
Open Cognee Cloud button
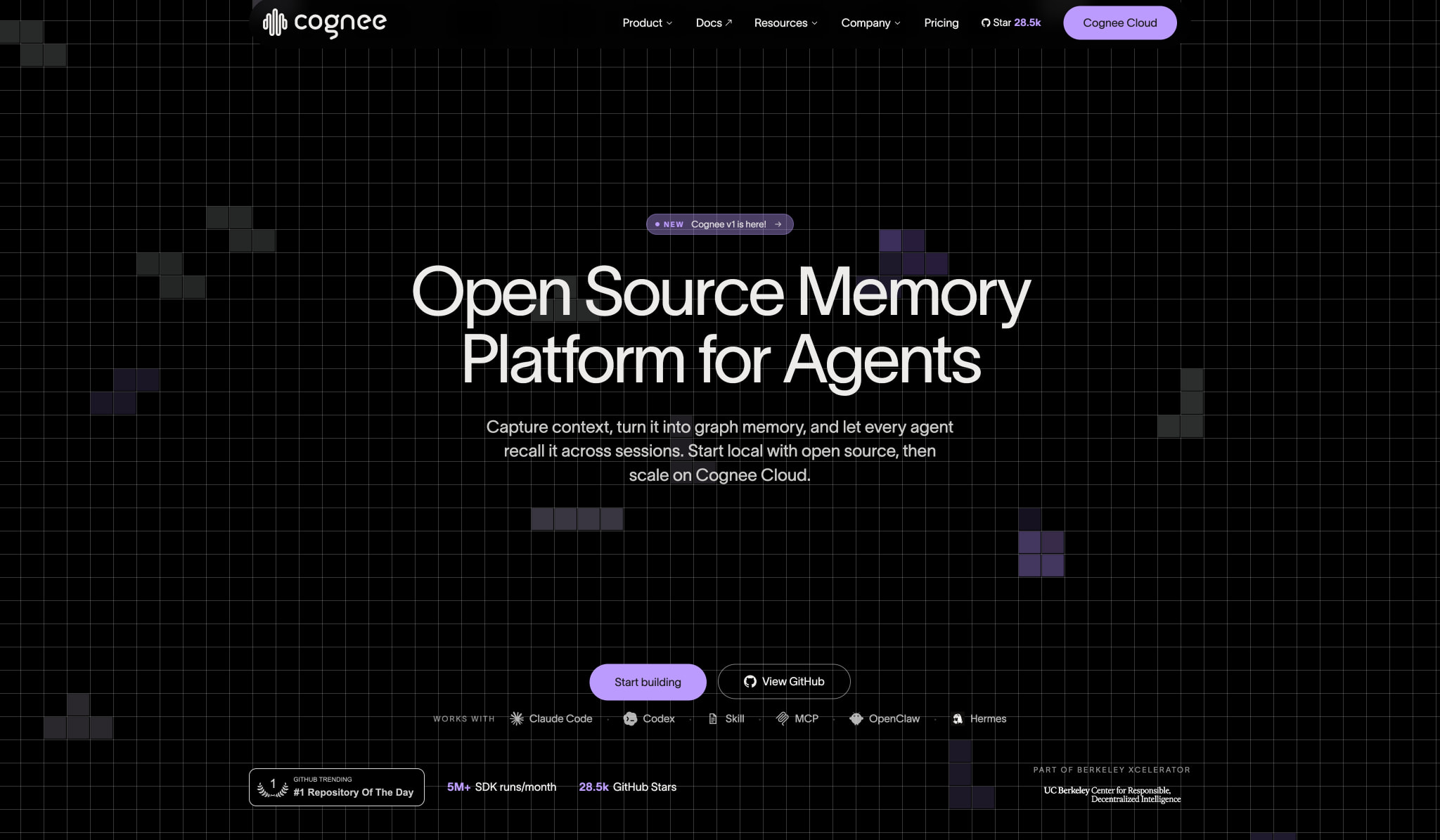click(x=1119, y=23)
